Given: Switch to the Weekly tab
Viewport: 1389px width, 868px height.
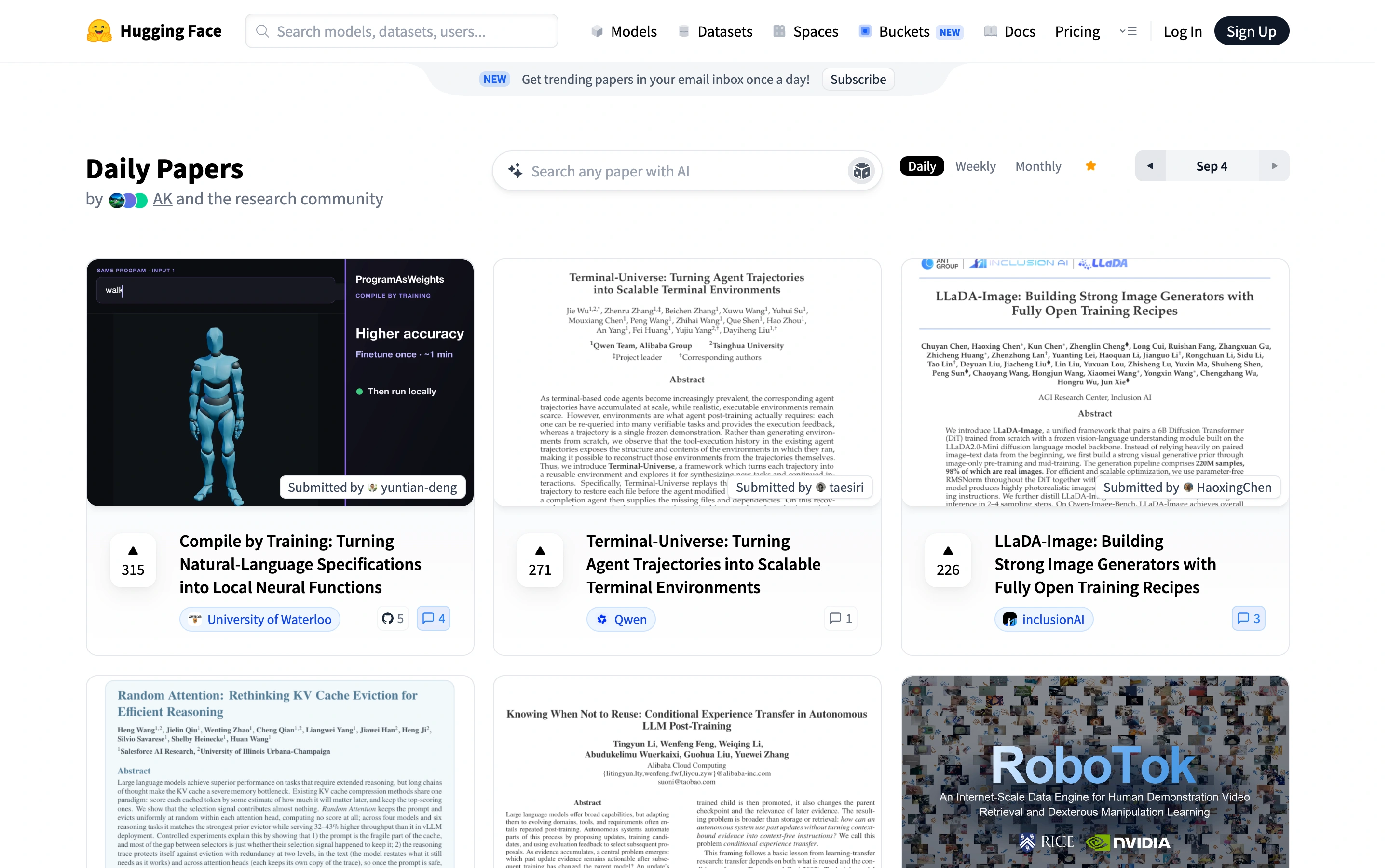Looking at the screenshot, I should 975,166.
